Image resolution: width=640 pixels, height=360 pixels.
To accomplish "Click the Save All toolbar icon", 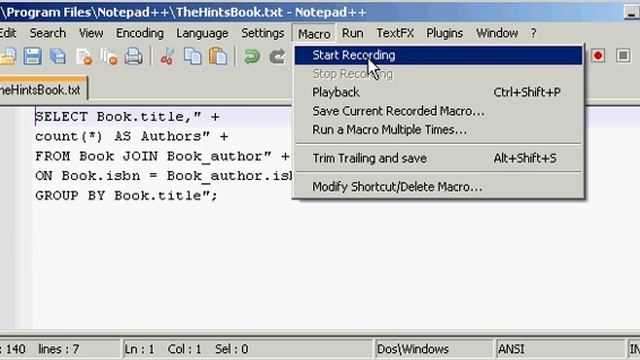I will [x=58, y=56].
